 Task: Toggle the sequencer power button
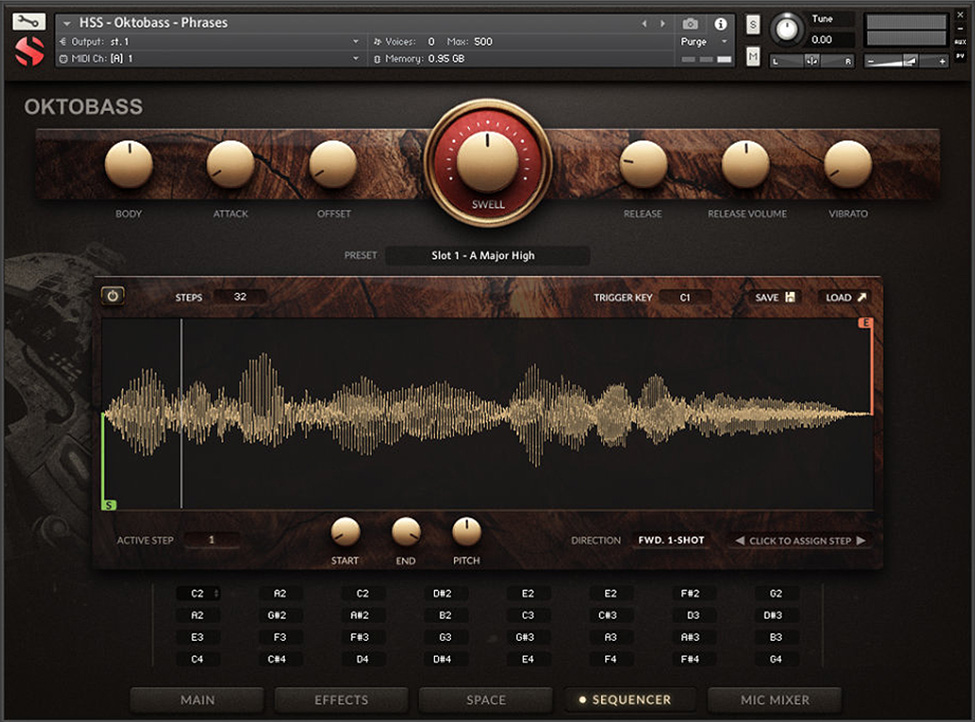click(x=113, y=296)
